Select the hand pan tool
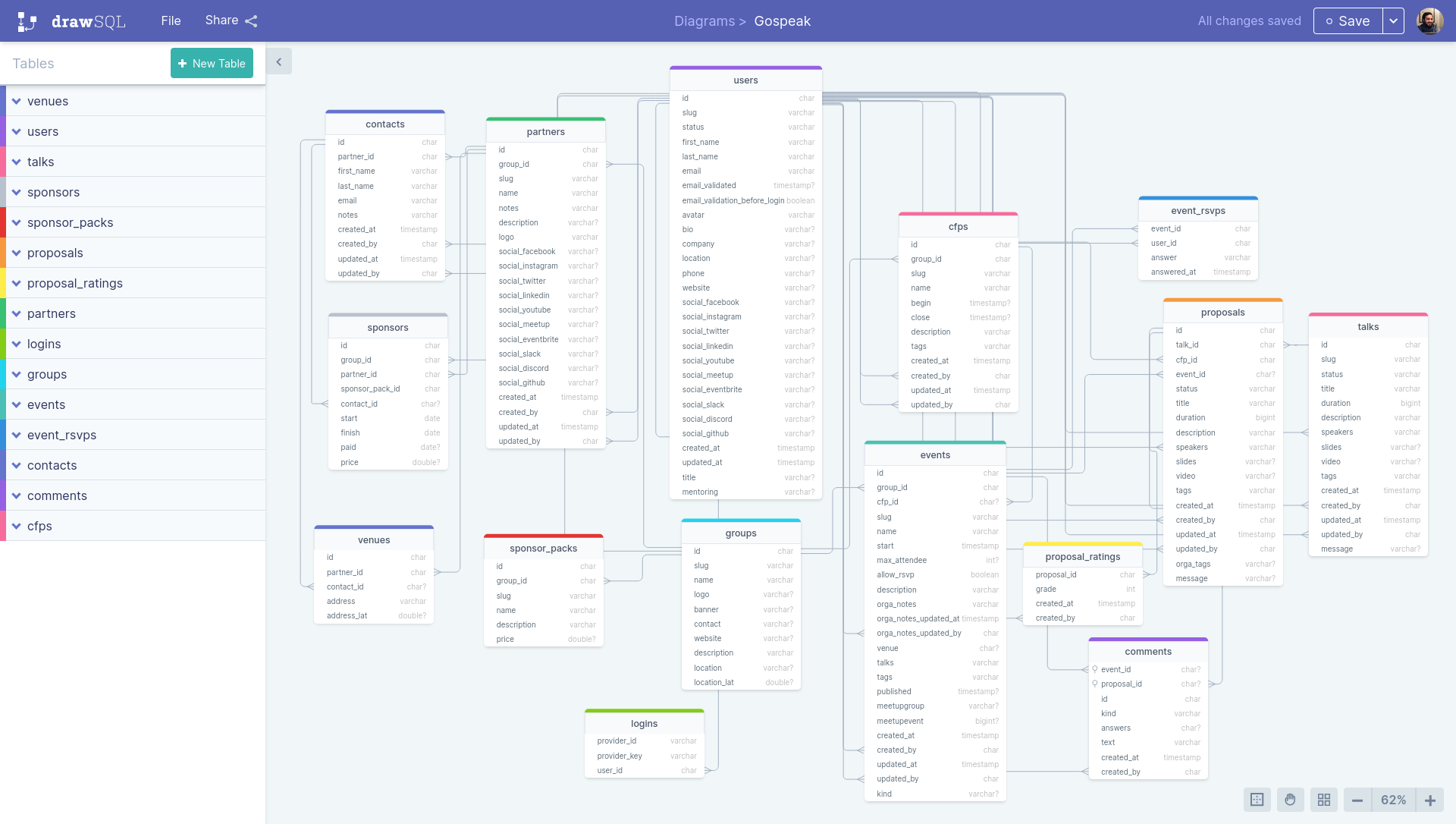Viewport: 1456px width, 824px height. 1290,800
